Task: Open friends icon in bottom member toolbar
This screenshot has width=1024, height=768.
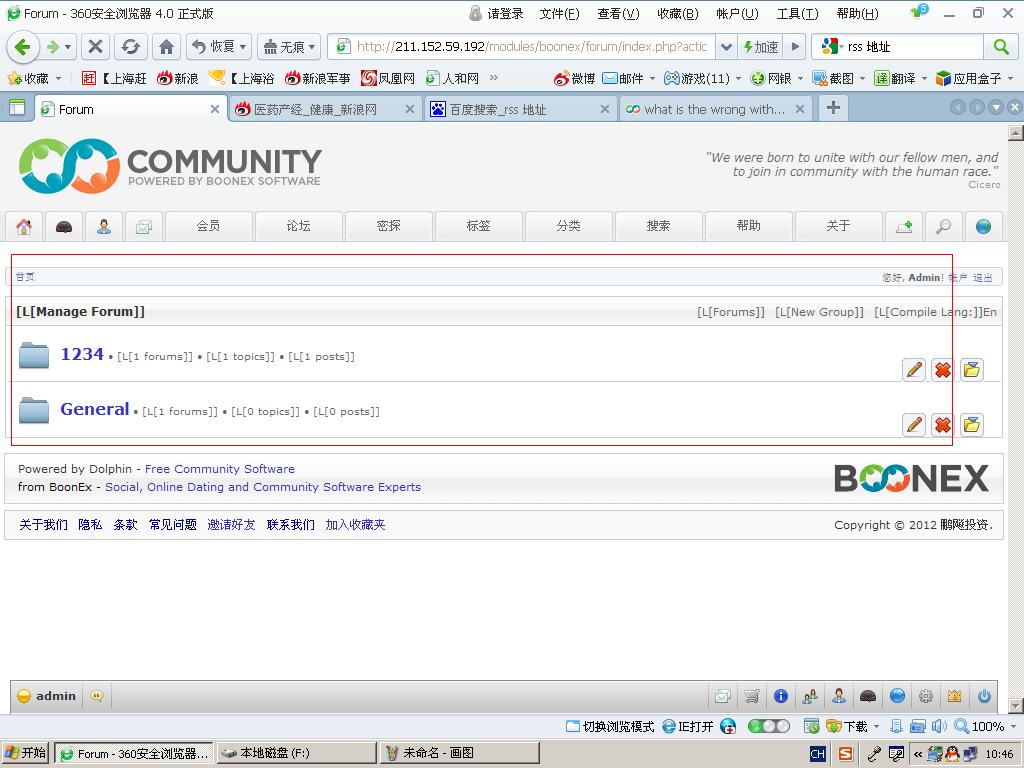Action: point(810,696)
